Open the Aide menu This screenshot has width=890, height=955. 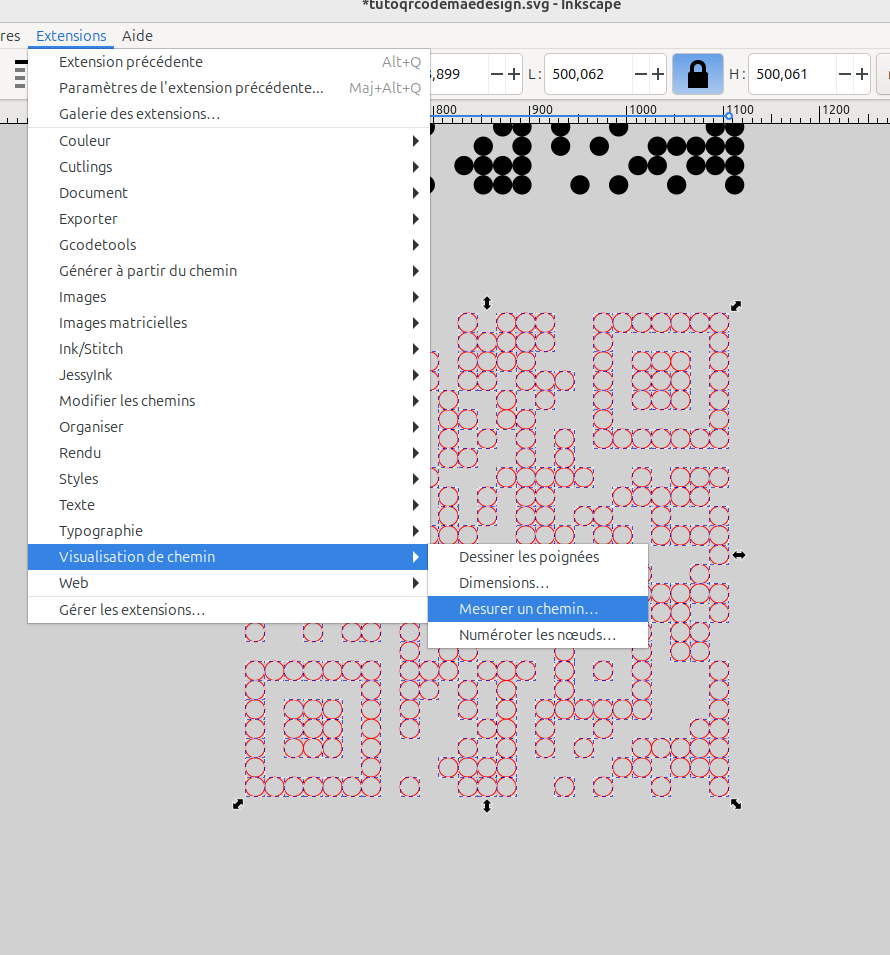coord(137,36)
